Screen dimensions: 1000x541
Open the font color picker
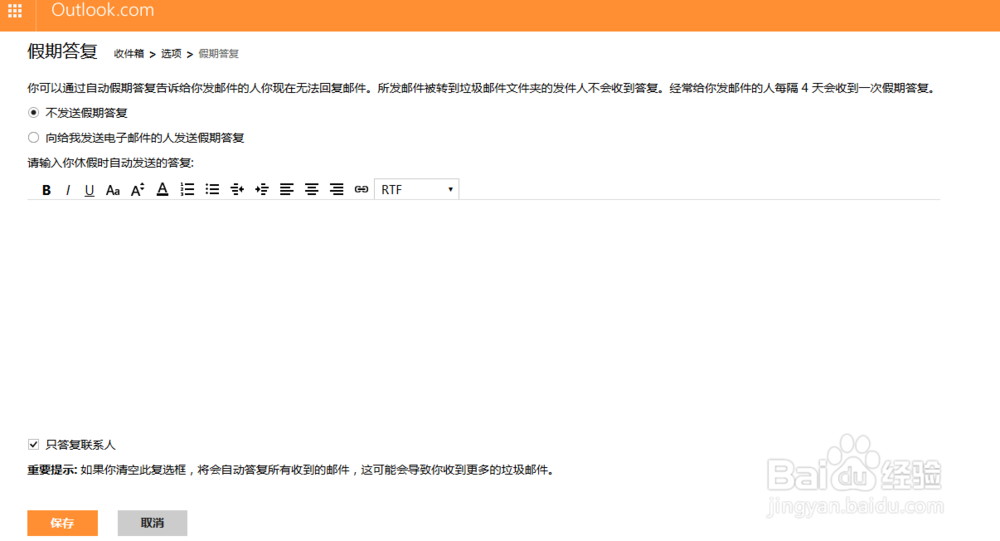pyautogui.click(x=163, y=190)
